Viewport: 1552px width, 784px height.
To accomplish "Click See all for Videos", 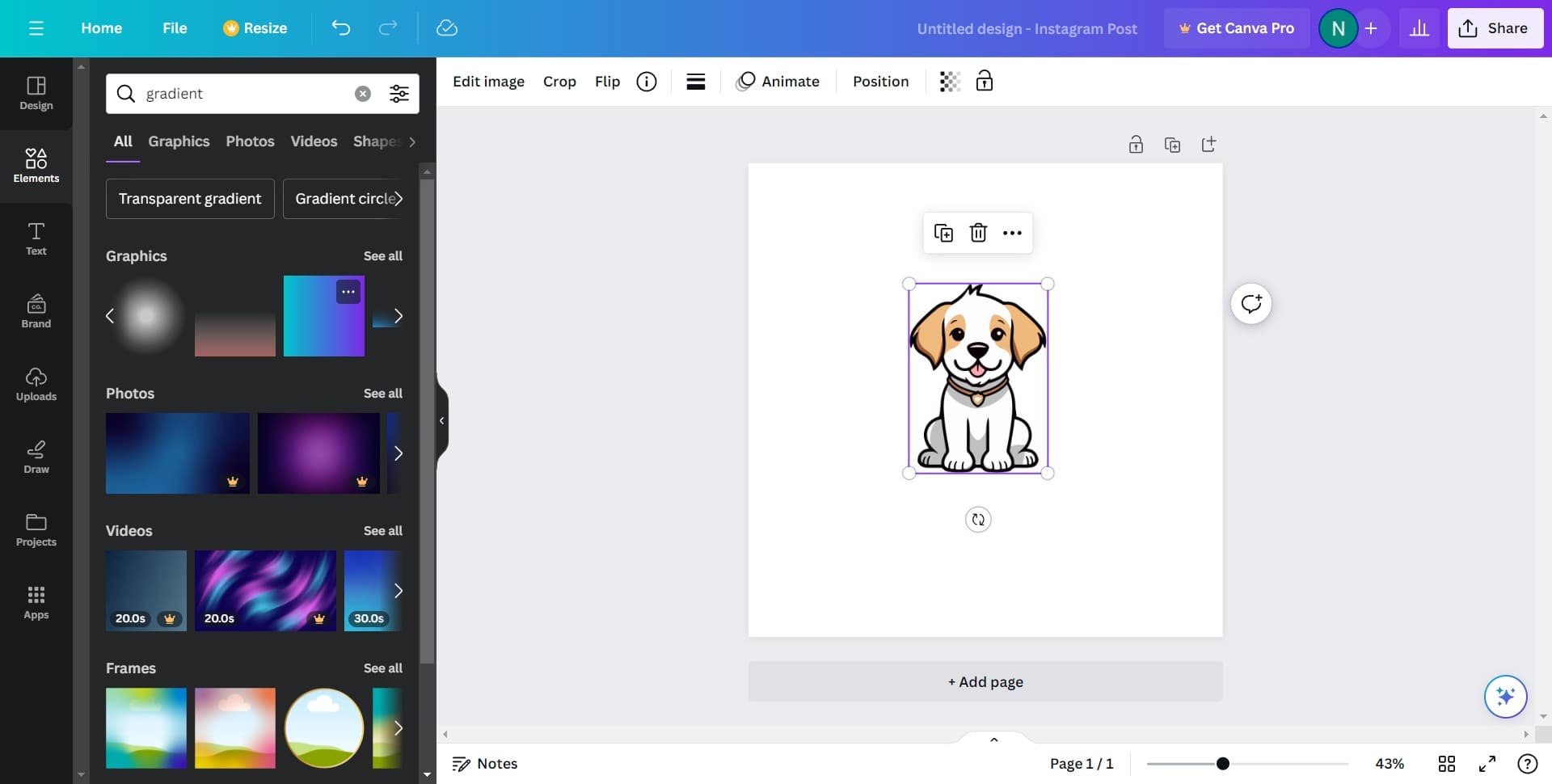I will coord(382,531).
